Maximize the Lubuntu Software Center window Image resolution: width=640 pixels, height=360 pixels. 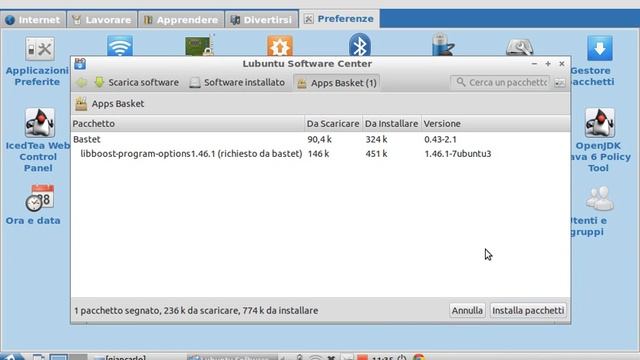coord(548,64)
